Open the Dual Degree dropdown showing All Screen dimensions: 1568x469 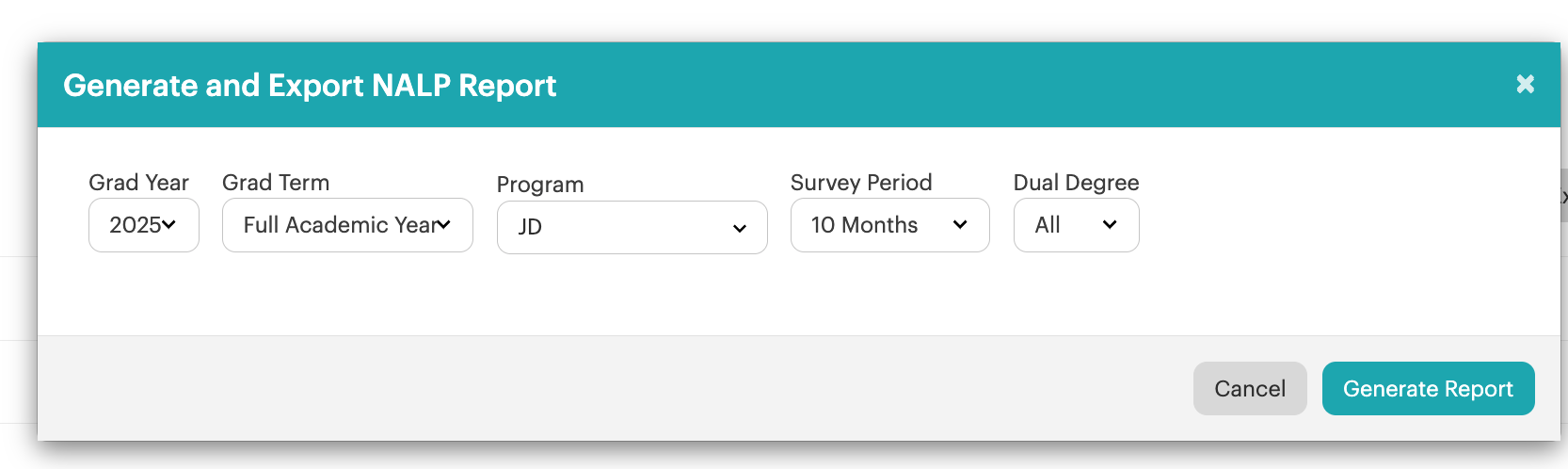pyautogui.click(x=1076, y=225)
